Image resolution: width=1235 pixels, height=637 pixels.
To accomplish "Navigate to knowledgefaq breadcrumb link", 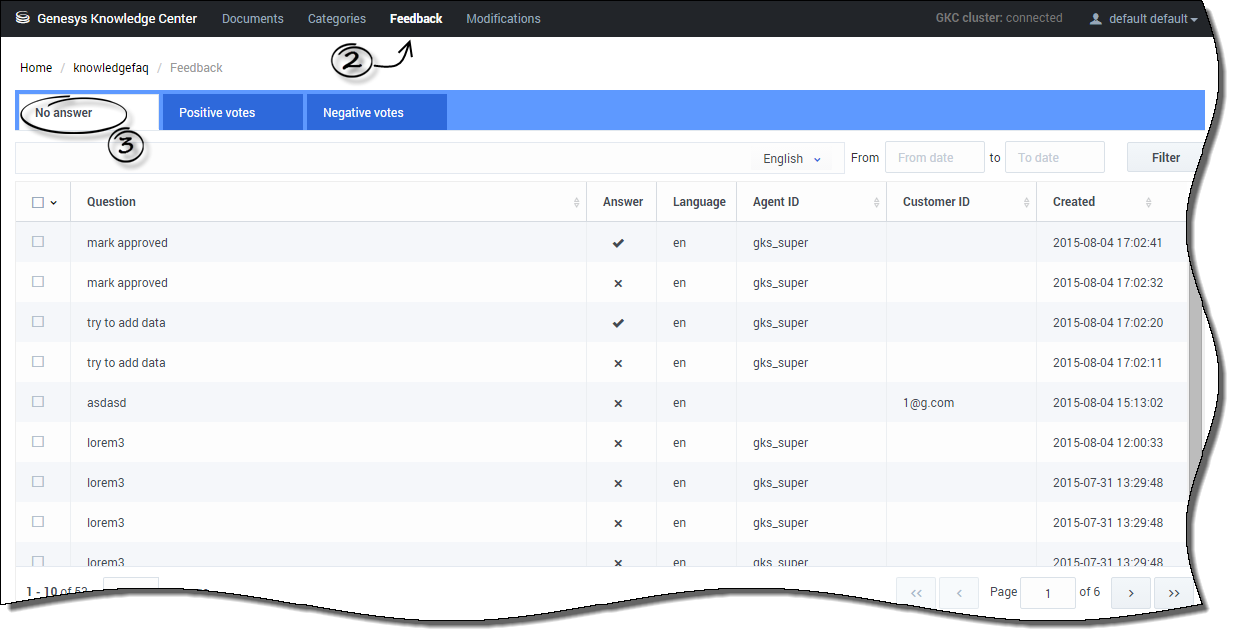I will point(111,68).
